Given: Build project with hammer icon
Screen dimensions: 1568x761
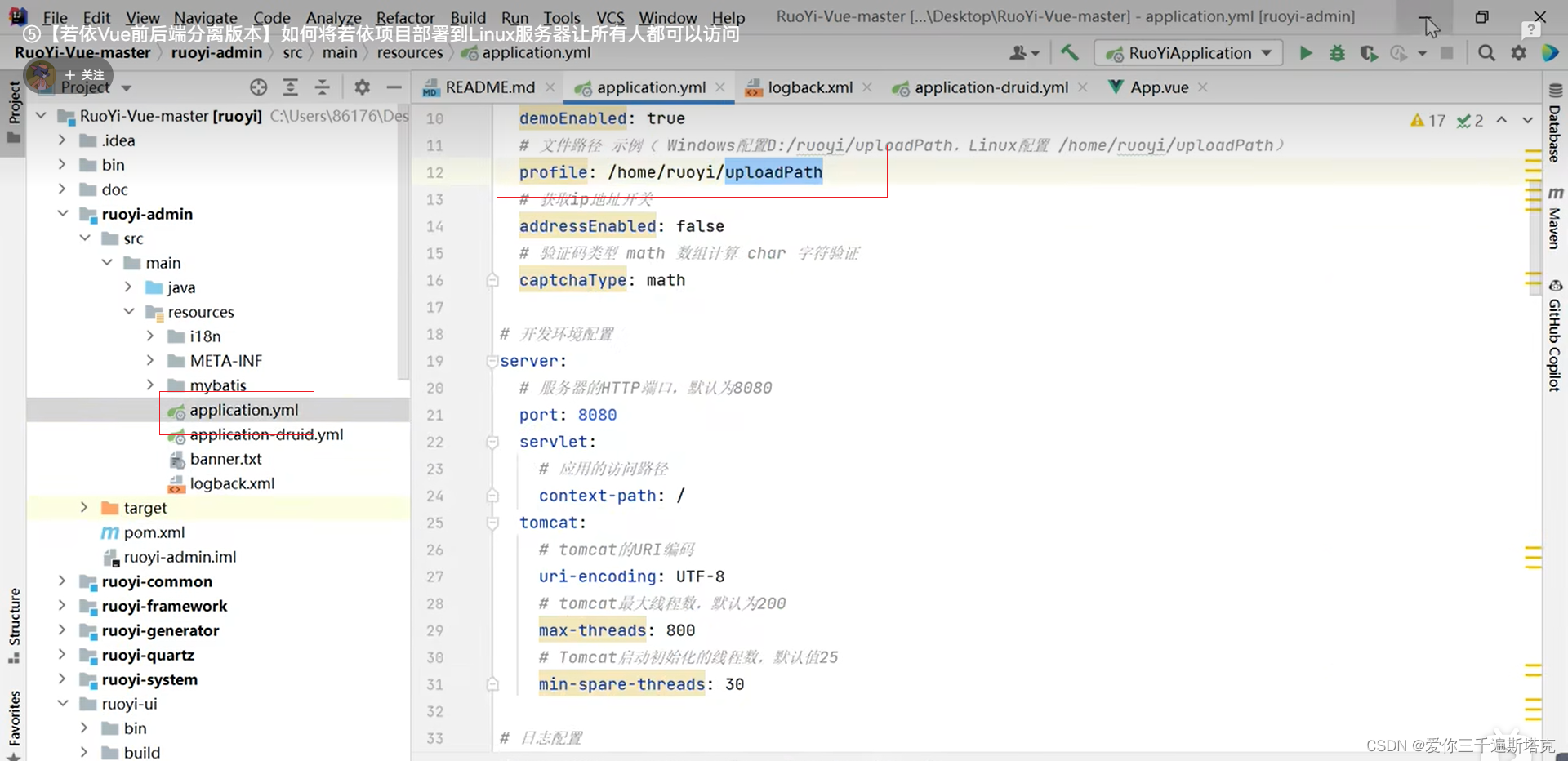Looking at the screenshot, I should (x=1069, y=53).
